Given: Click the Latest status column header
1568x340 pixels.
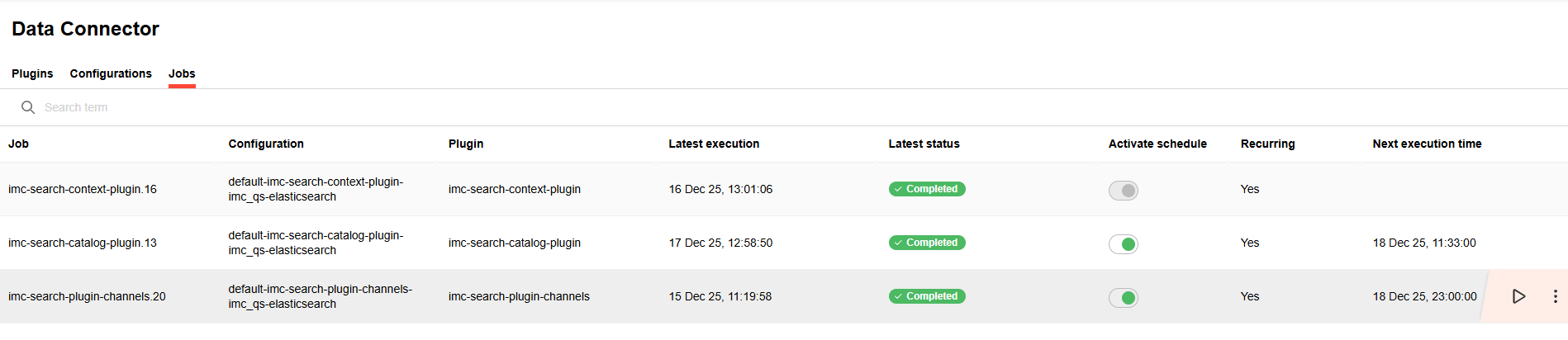Looking at the screenshot, I should 924,144.
